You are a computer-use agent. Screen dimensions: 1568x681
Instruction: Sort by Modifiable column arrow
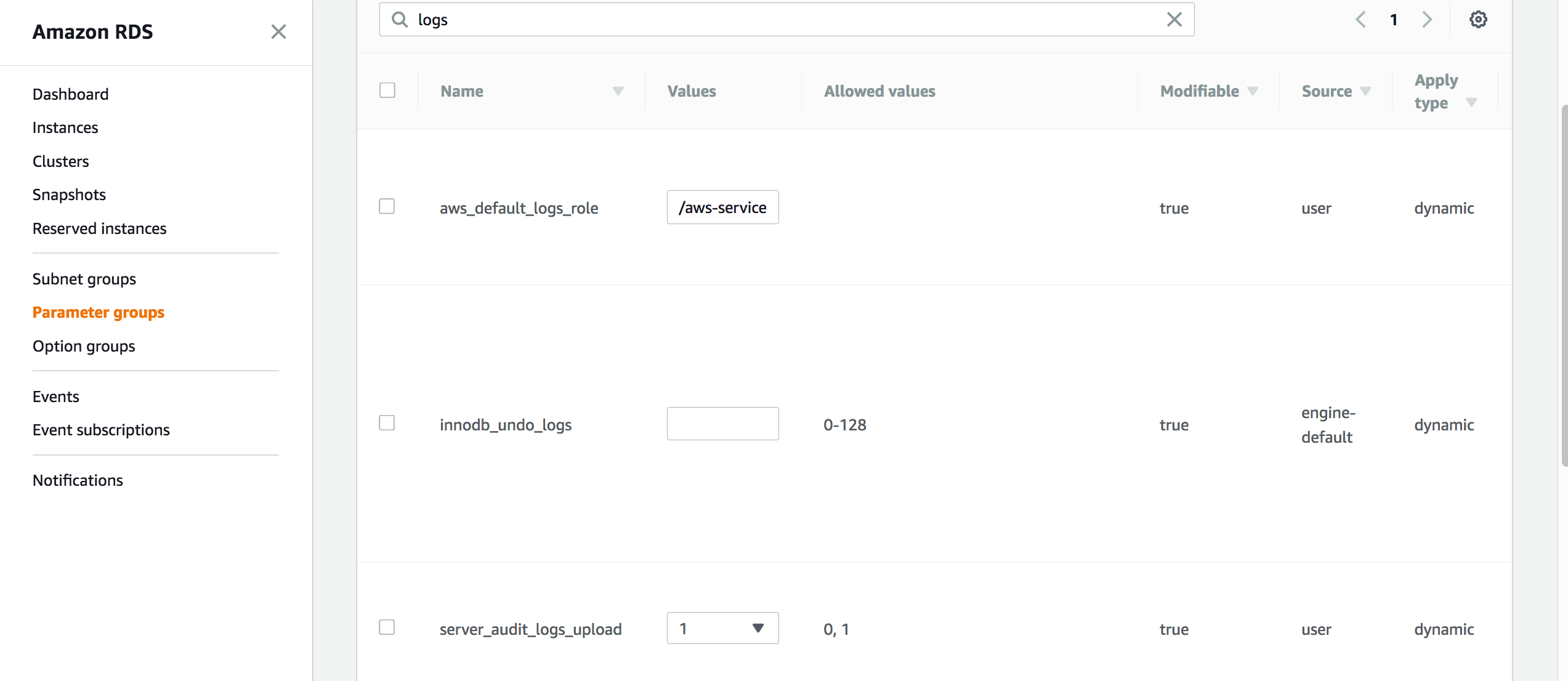tap(1253, 91)
